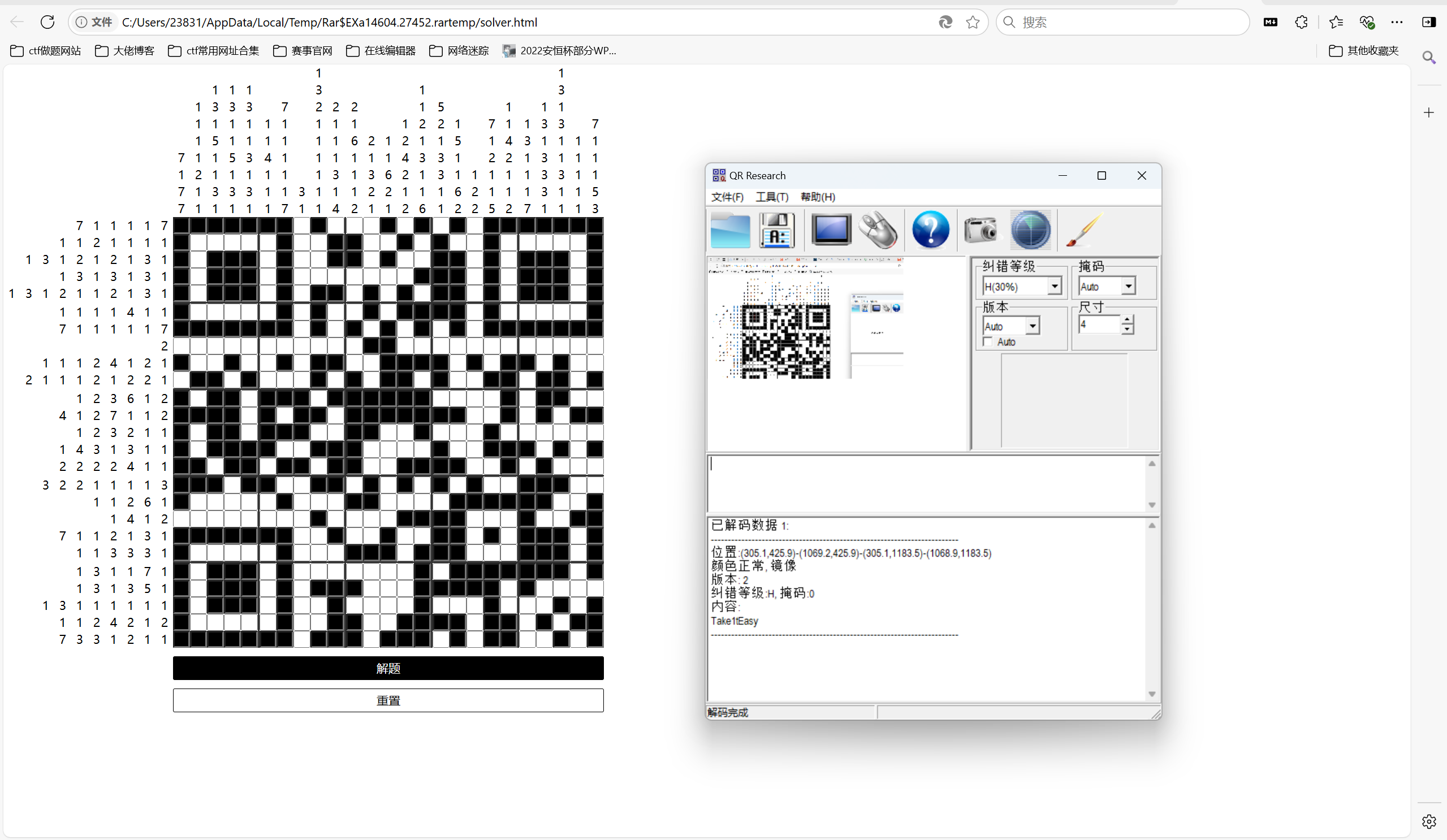Click the heart pulse browser essentials icon
The image size is (1447, 840).
1367,22
